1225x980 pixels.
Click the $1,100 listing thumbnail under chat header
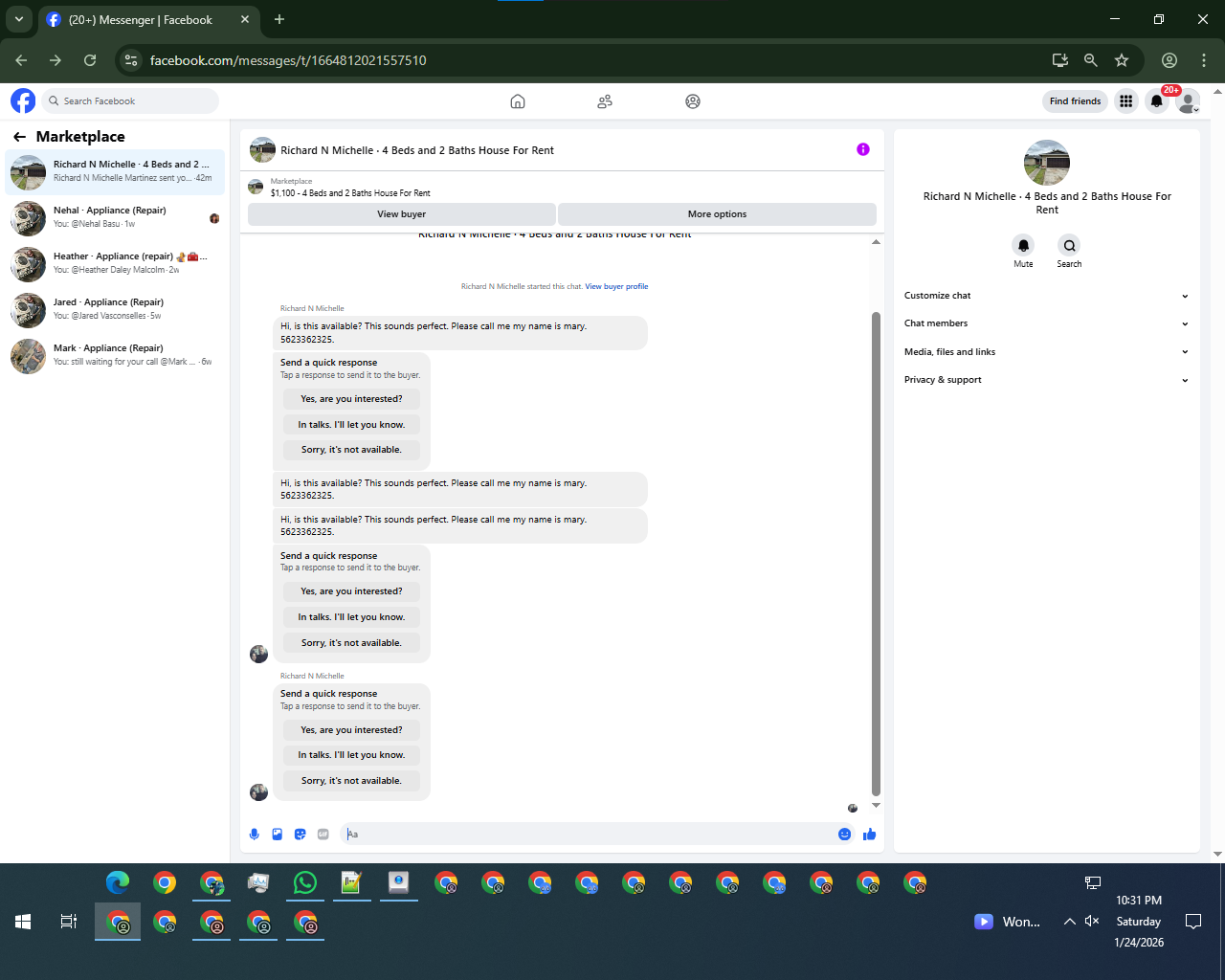point(256,187)
